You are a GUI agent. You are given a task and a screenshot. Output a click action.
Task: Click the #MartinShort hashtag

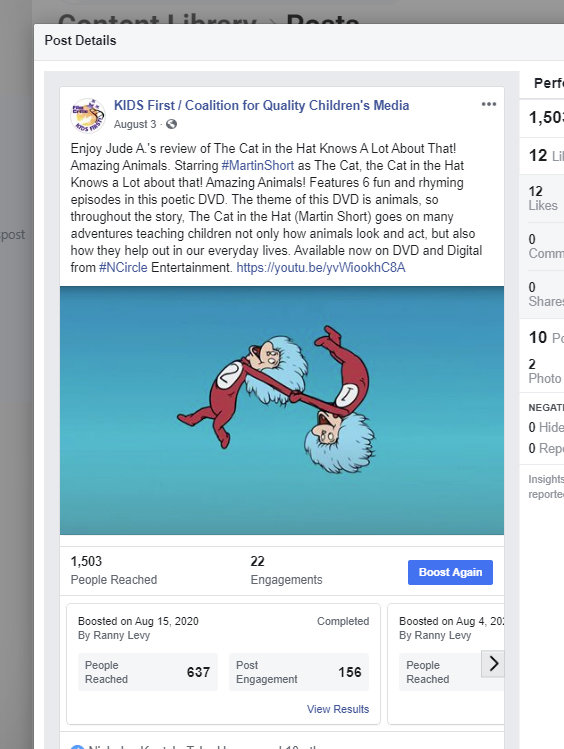(258, 166)
